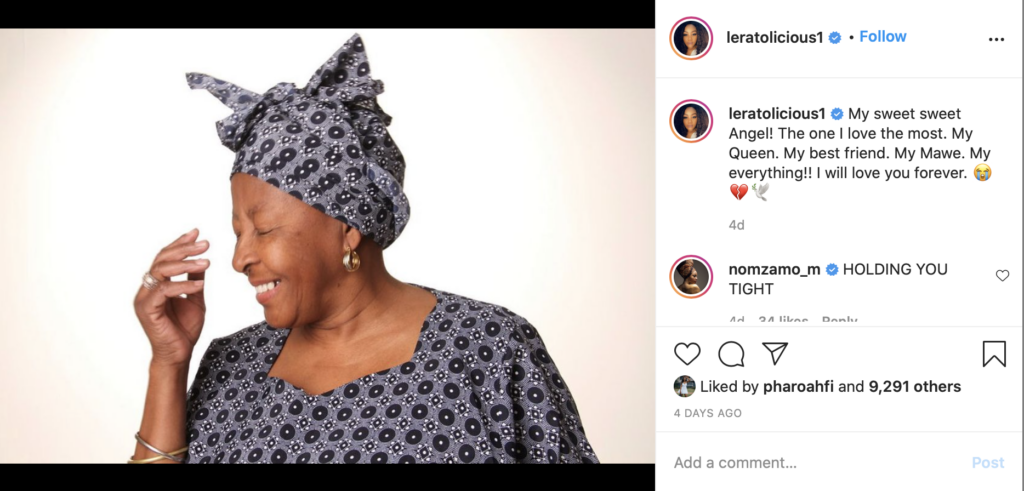This screenshot has height=491, width=1024.
Task: Click the small pharoahfi liker avatar
Action: tap(684, 387)
